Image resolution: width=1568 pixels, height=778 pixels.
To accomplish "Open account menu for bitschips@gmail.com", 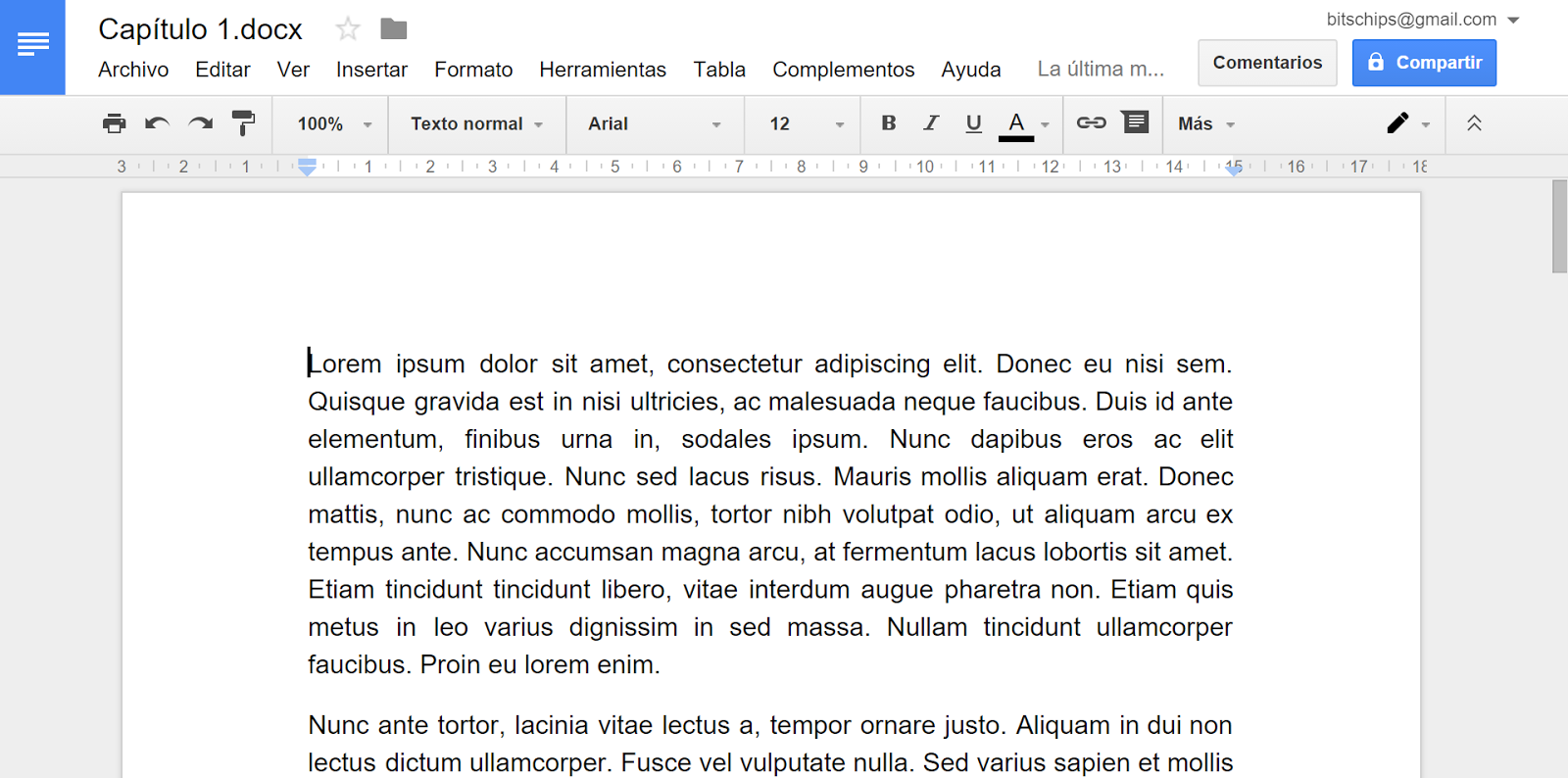I will (1422, 20).
